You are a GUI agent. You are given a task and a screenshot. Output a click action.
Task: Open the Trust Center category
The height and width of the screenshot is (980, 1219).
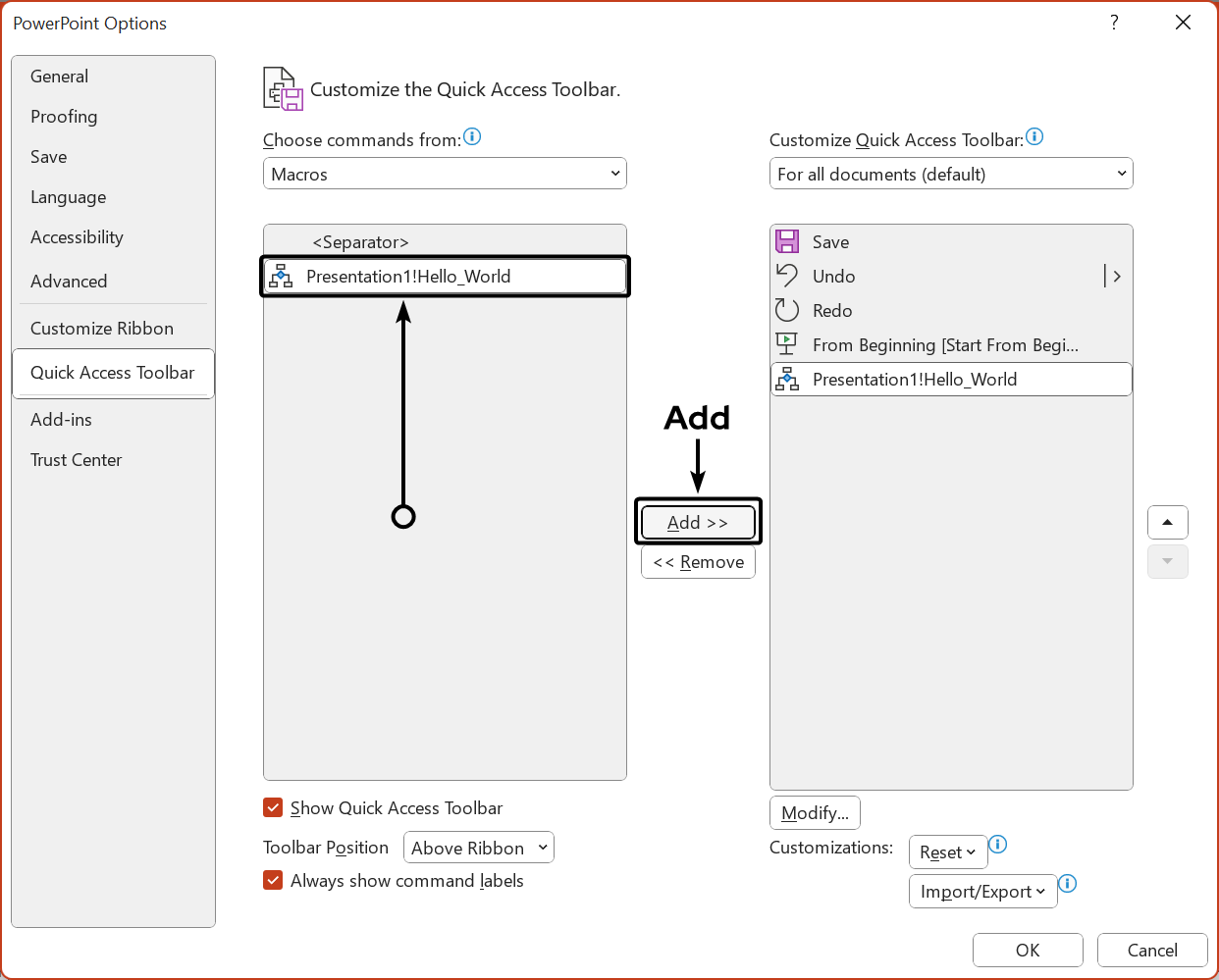coord(77,460)
